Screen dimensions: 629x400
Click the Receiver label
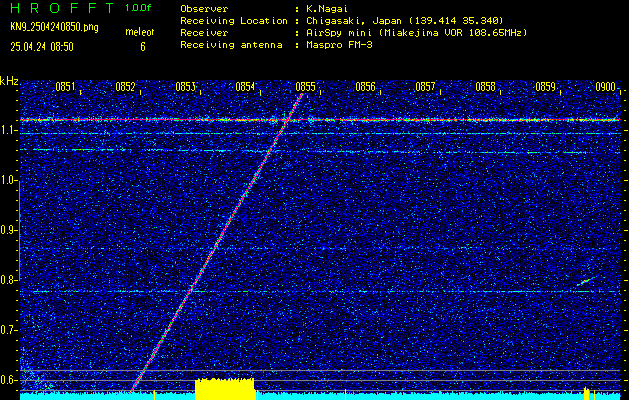click(x=204, y=33)
